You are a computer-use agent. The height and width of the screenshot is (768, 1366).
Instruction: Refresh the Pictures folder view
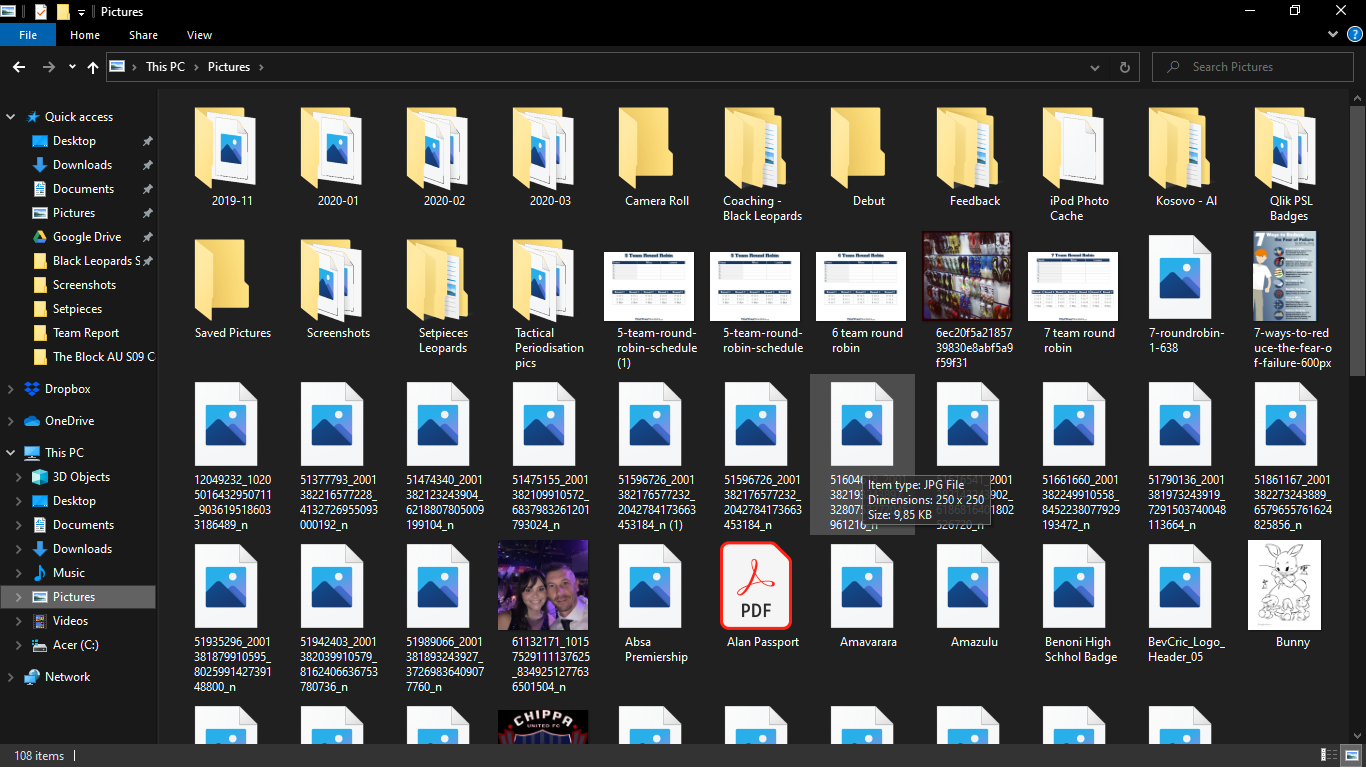point(1124,66)
